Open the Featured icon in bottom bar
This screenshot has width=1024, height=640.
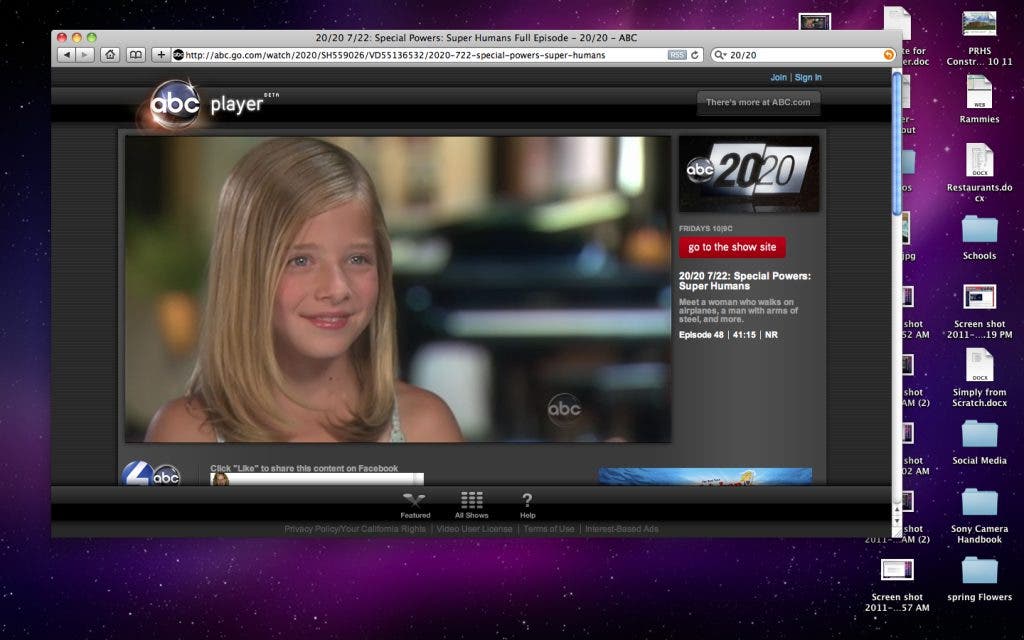pos(415,505)
